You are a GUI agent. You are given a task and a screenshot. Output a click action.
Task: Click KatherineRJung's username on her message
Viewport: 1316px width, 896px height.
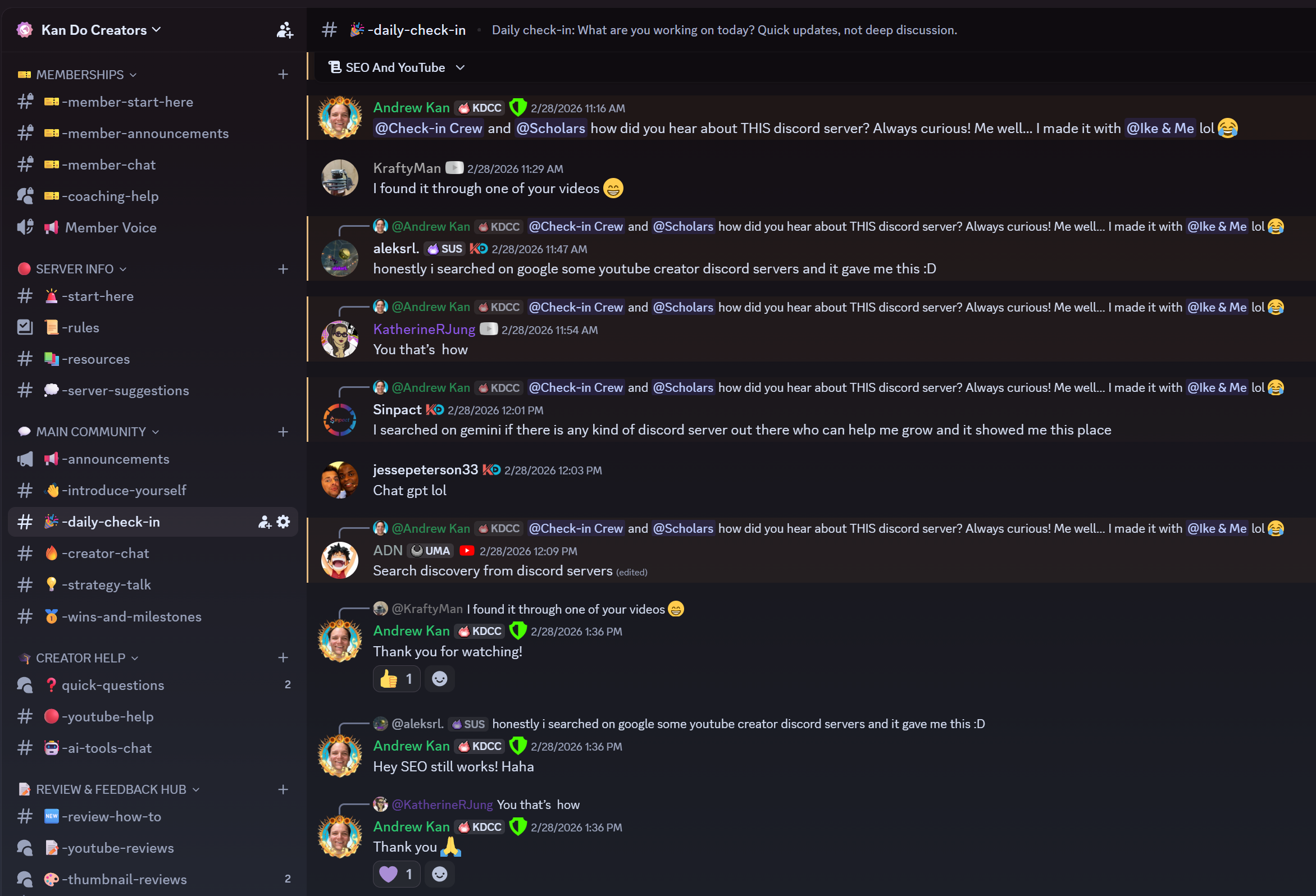click(424, 330)
